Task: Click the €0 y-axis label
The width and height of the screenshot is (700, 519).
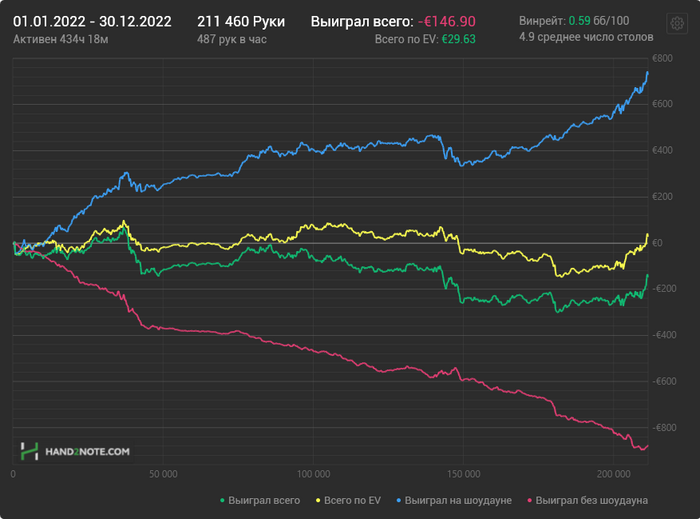Action: point(657,243)
